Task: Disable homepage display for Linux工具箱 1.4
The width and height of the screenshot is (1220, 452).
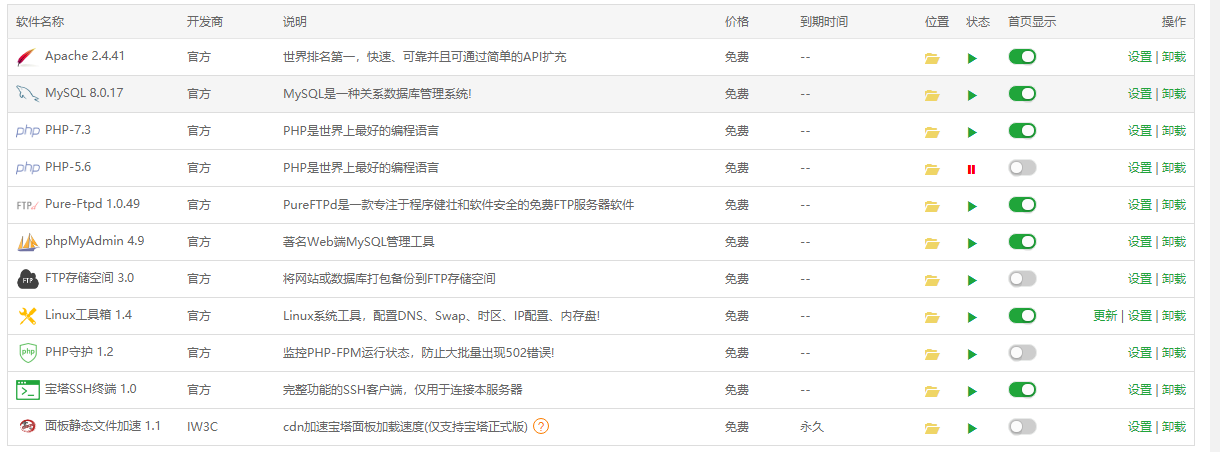Action: coord(1022,316)
